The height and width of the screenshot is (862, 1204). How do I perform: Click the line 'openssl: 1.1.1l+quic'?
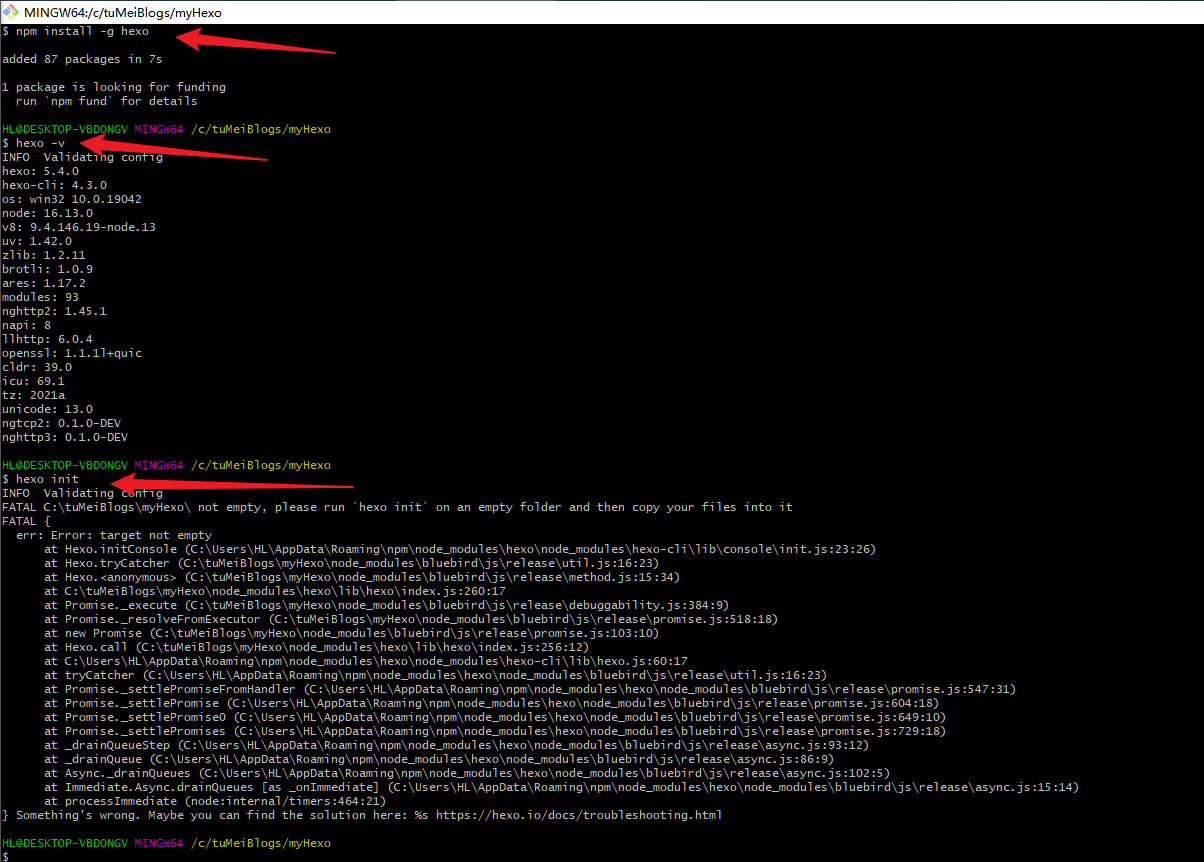(x=72, y=353)
